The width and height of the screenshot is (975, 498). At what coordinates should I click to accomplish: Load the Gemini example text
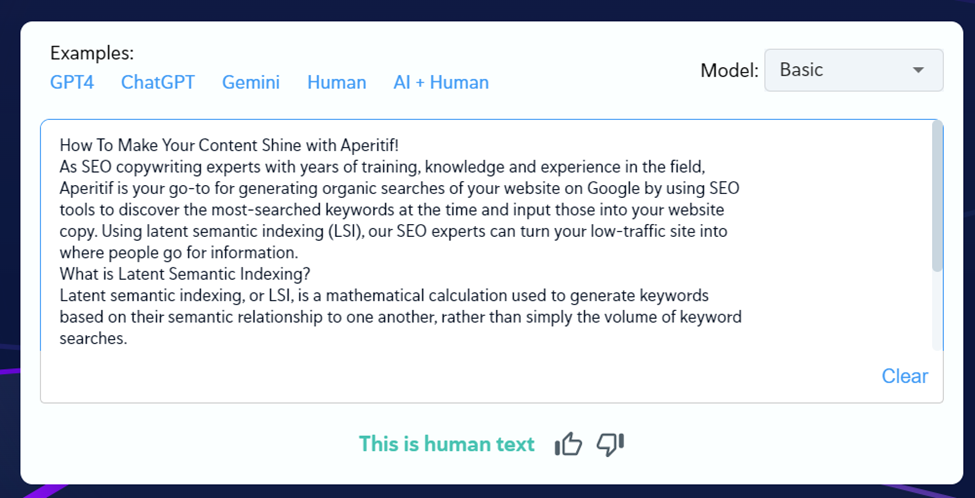tap(251, 82)
